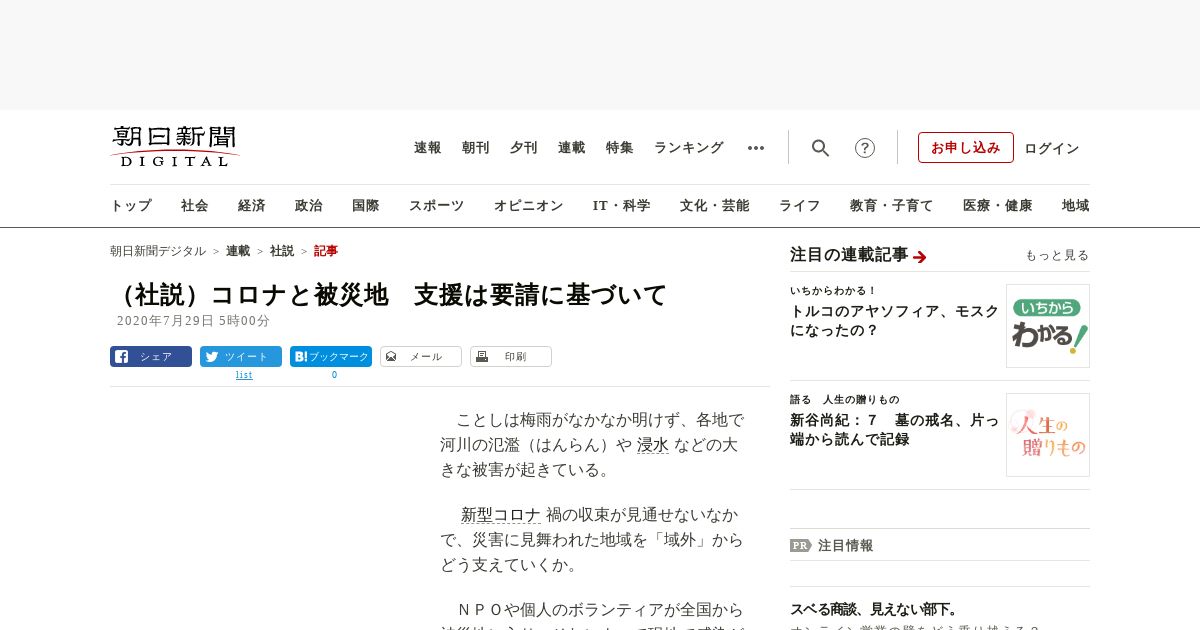Open ランキング in the top menu
This screenshot has height=630, width=1200.
pyautogui.click(x=689, y=148)
